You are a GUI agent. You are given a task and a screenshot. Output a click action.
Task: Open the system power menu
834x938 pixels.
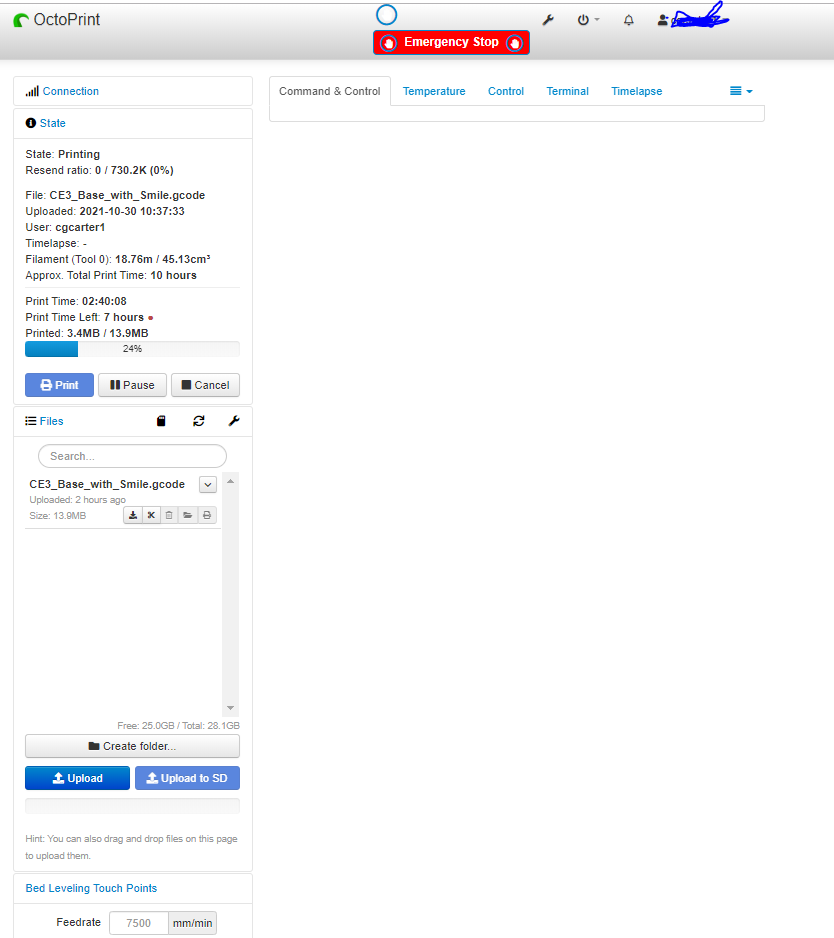[x=588, y=20]
